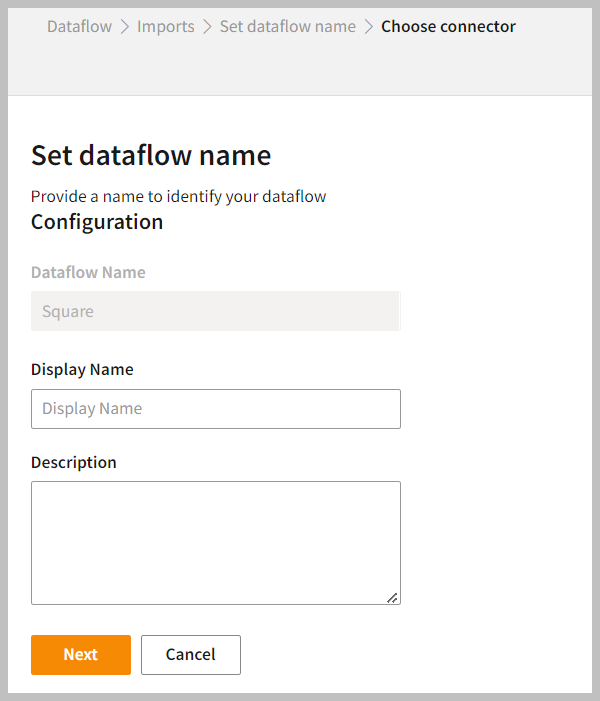Click the 'Choose connector' breadcrumb item
Image resolution: width=600 pixels, height=701 pixels.
(x=448, y=26)
